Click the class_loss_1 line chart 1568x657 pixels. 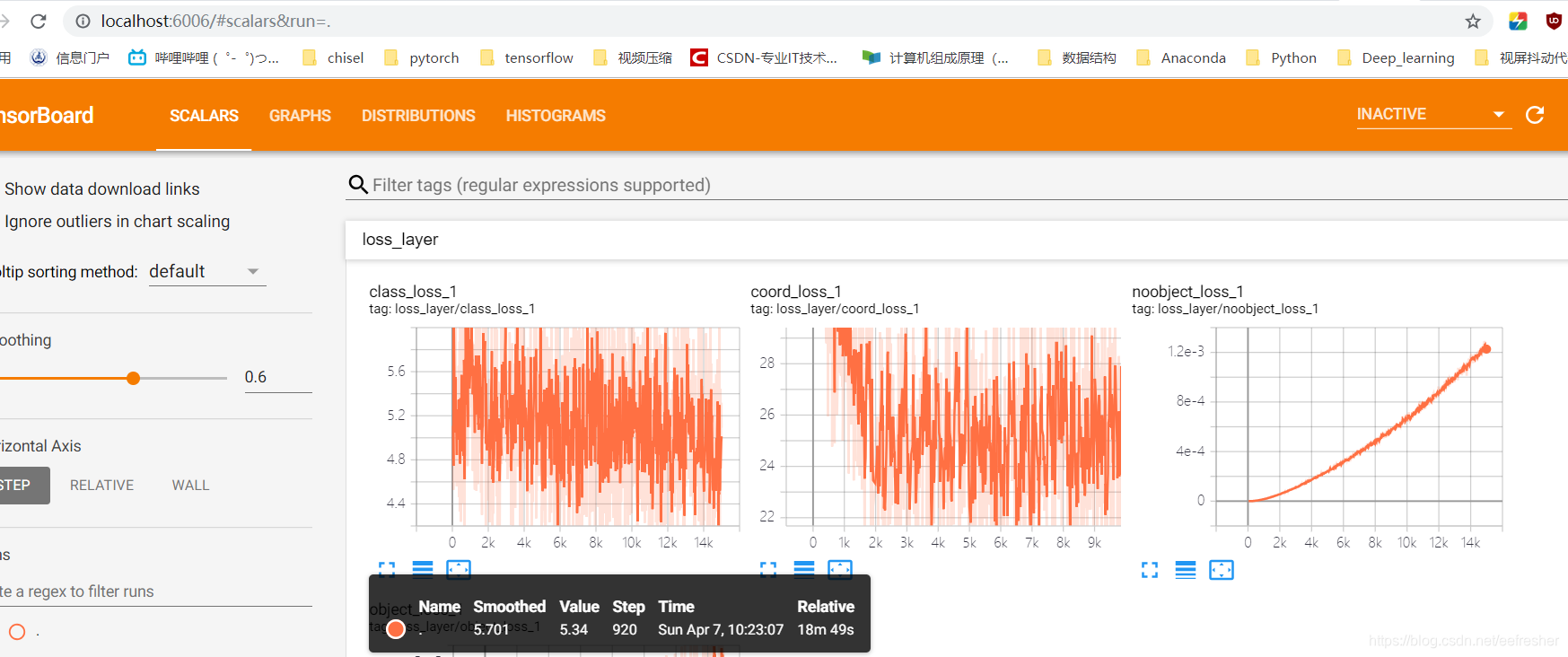pyautogui.click(x=576, y=426)
